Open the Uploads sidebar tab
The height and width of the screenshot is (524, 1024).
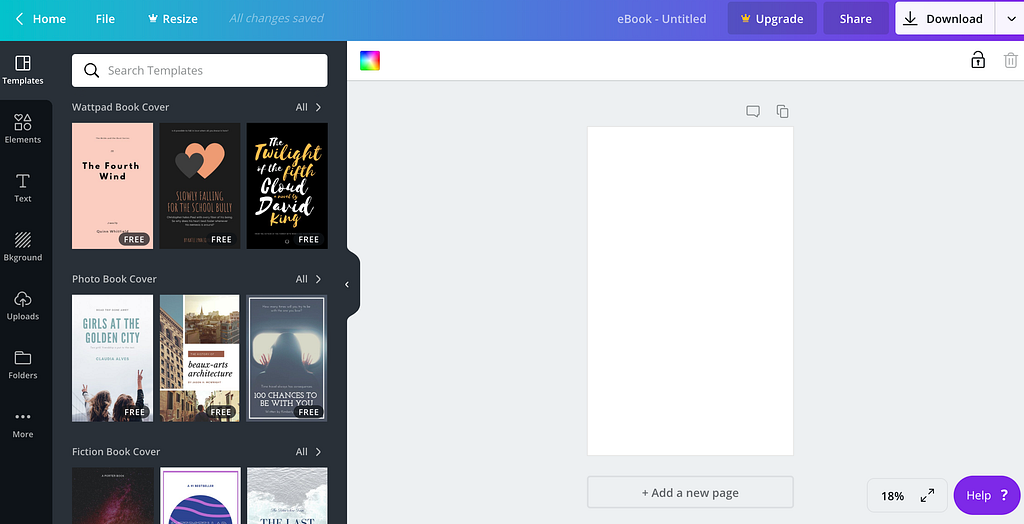click(x=23, y=305)
